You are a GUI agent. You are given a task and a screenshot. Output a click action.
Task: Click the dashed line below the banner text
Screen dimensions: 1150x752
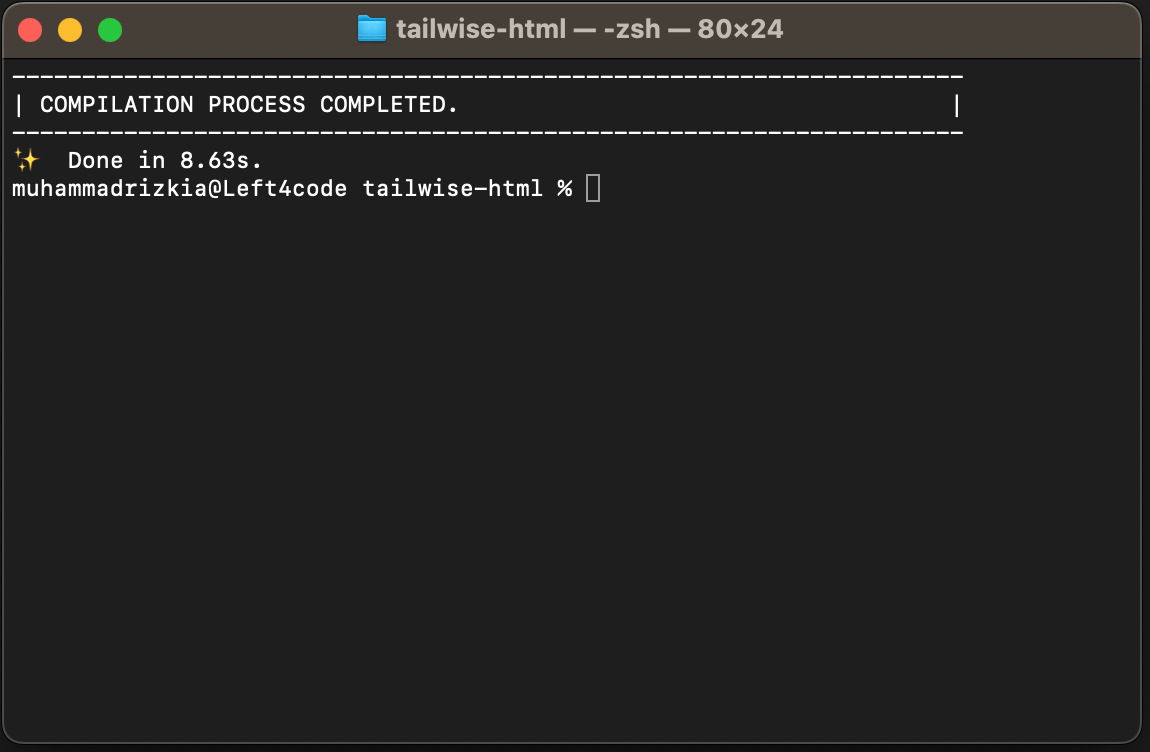tap(488, 132)
